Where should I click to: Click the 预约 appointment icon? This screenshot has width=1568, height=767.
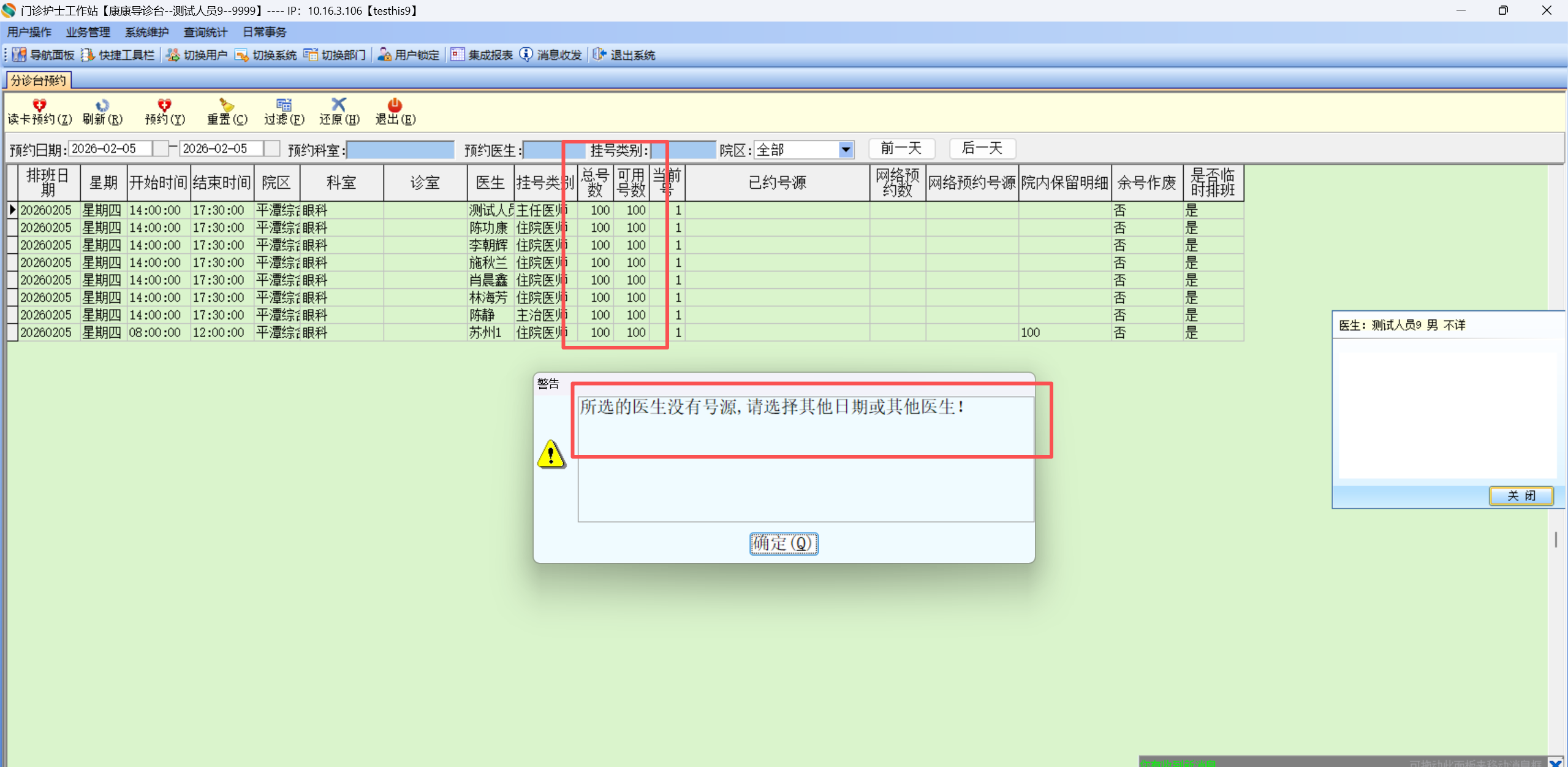pyautogui.click(x=164, y=105)
